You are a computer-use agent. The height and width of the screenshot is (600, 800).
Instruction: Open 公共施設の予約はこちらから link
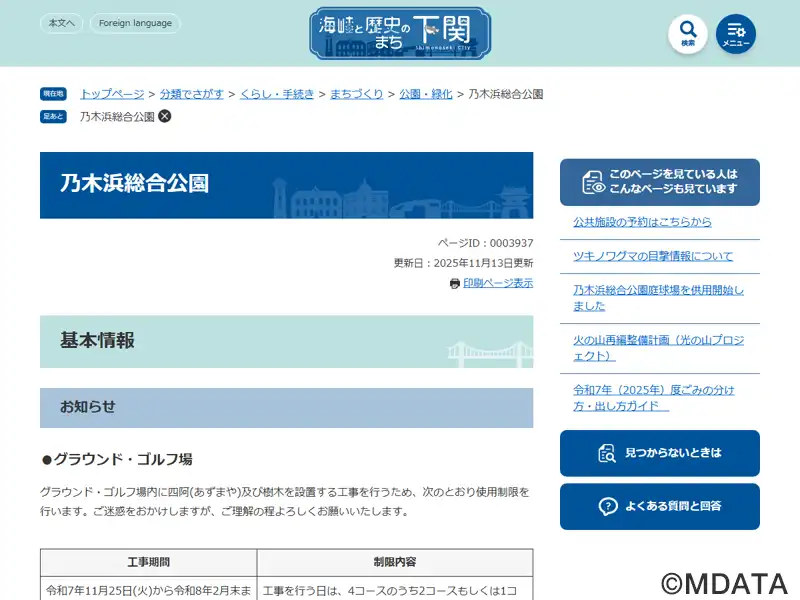642,222
